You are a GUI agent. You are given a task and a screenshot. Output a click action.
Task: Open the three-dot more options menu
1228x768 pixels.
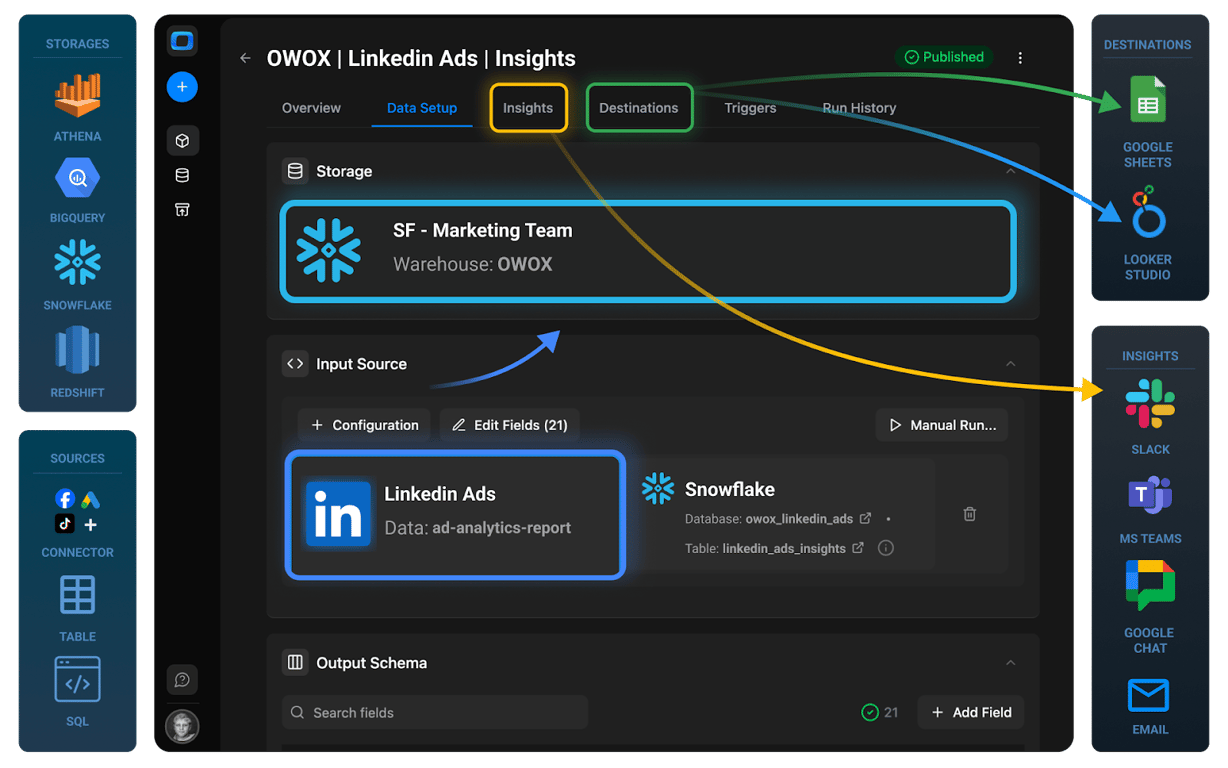pos(1020,58)
